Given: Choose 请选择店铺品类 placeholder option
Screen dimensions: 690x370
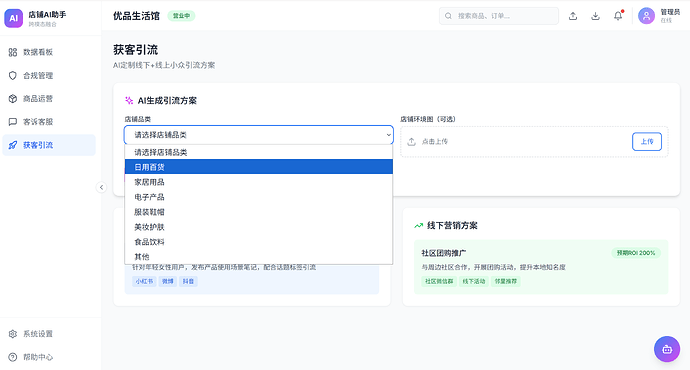Looking at the screenshot, I should pyautogui.click(x=259, y=152).
